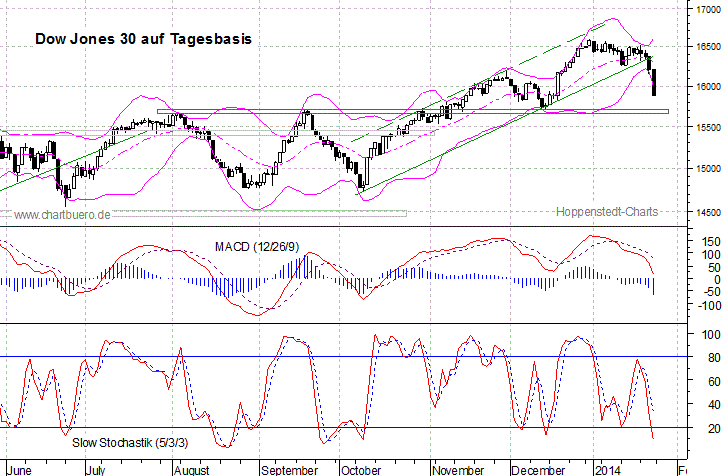Image resolution: width=723 pixels, height=476 pixels.
Task: Click the 17000 price axis value
Action: [x=708, y=9]
